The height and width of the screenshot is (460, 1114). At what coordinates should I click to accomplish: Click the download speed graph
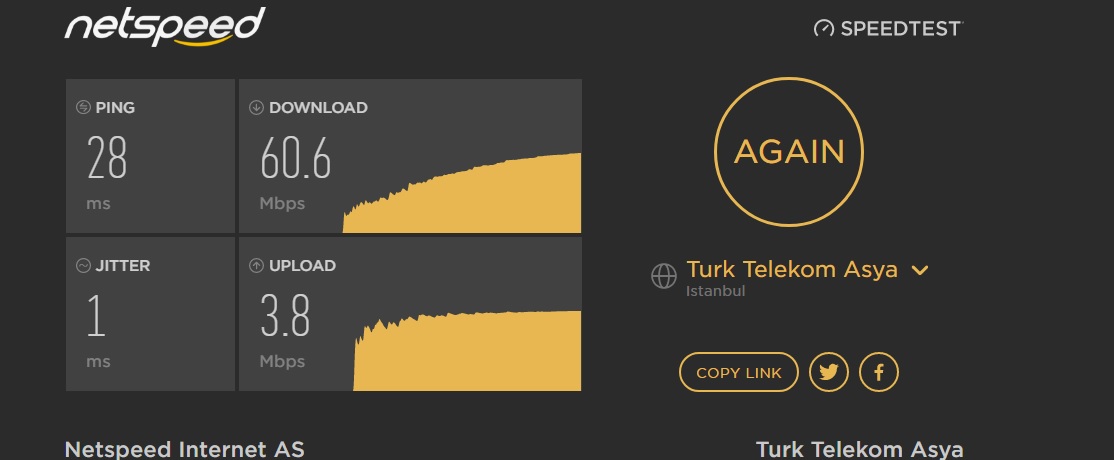pos(462,193)
